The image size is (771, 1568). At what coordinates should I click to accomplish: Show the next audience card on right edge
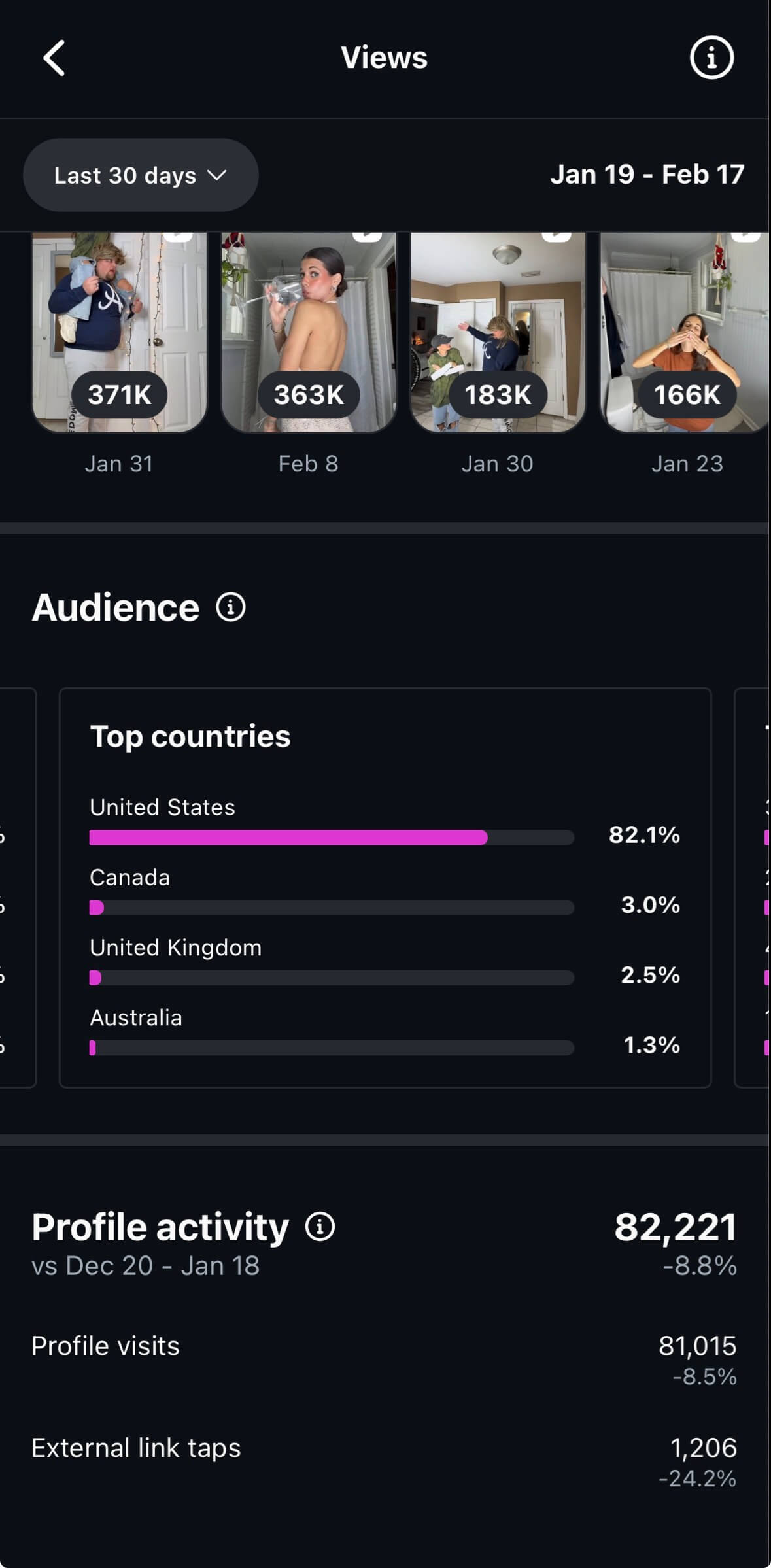pyautogui.click(x=753, y=887)
